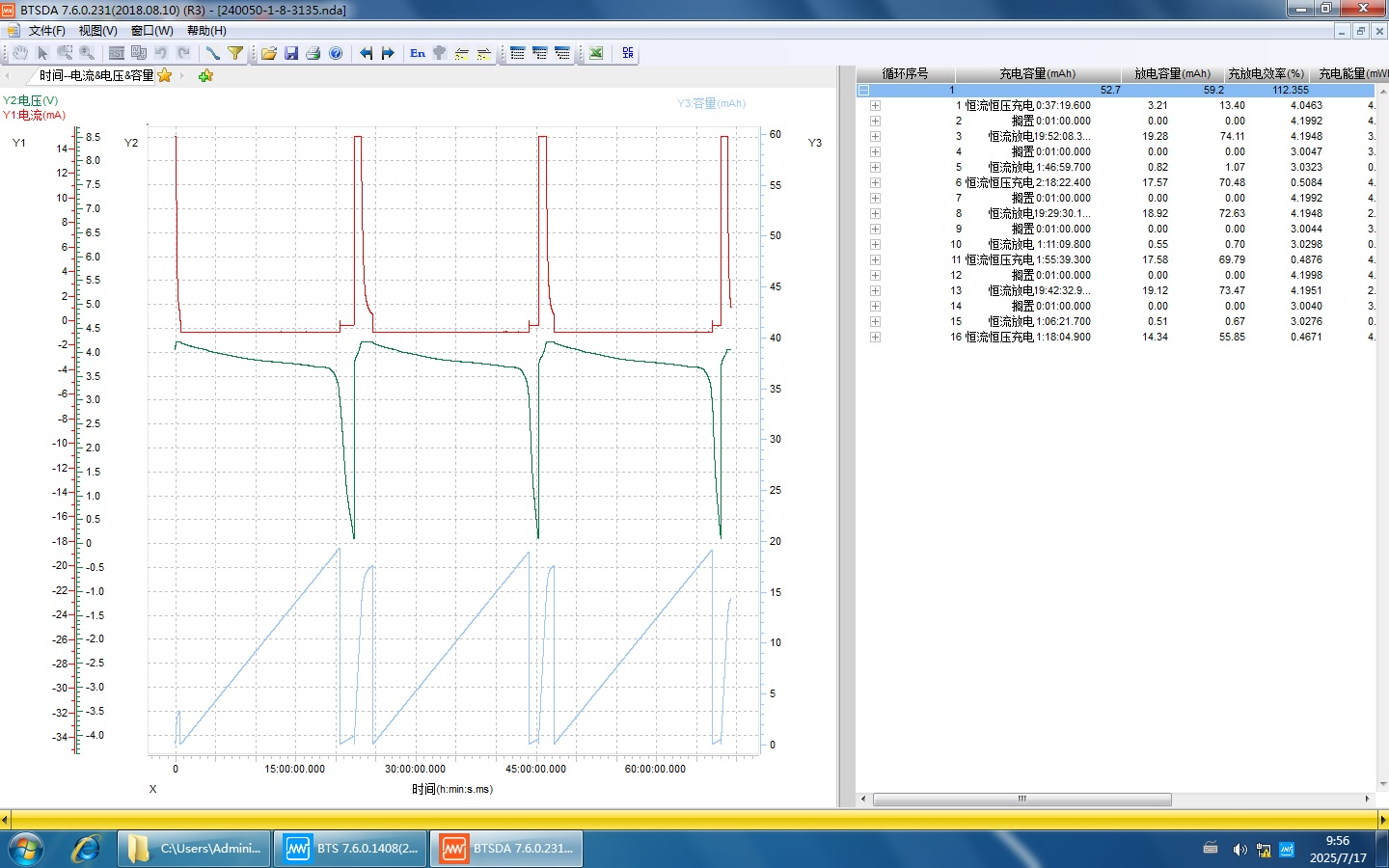Add new chart tab with green plus star
This screenshot has height=868, width=1389.
[205, 75]
